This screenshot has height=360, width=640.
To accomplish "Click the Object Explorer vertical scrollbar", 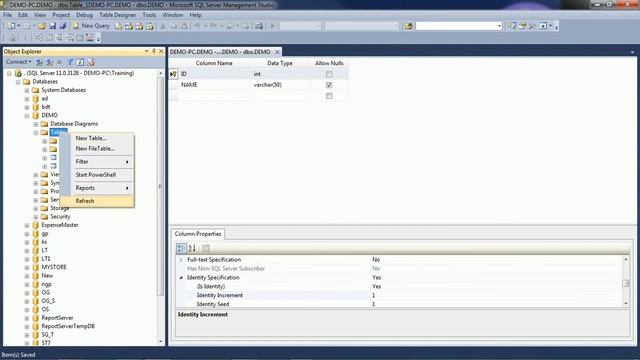I will point(160,186).
